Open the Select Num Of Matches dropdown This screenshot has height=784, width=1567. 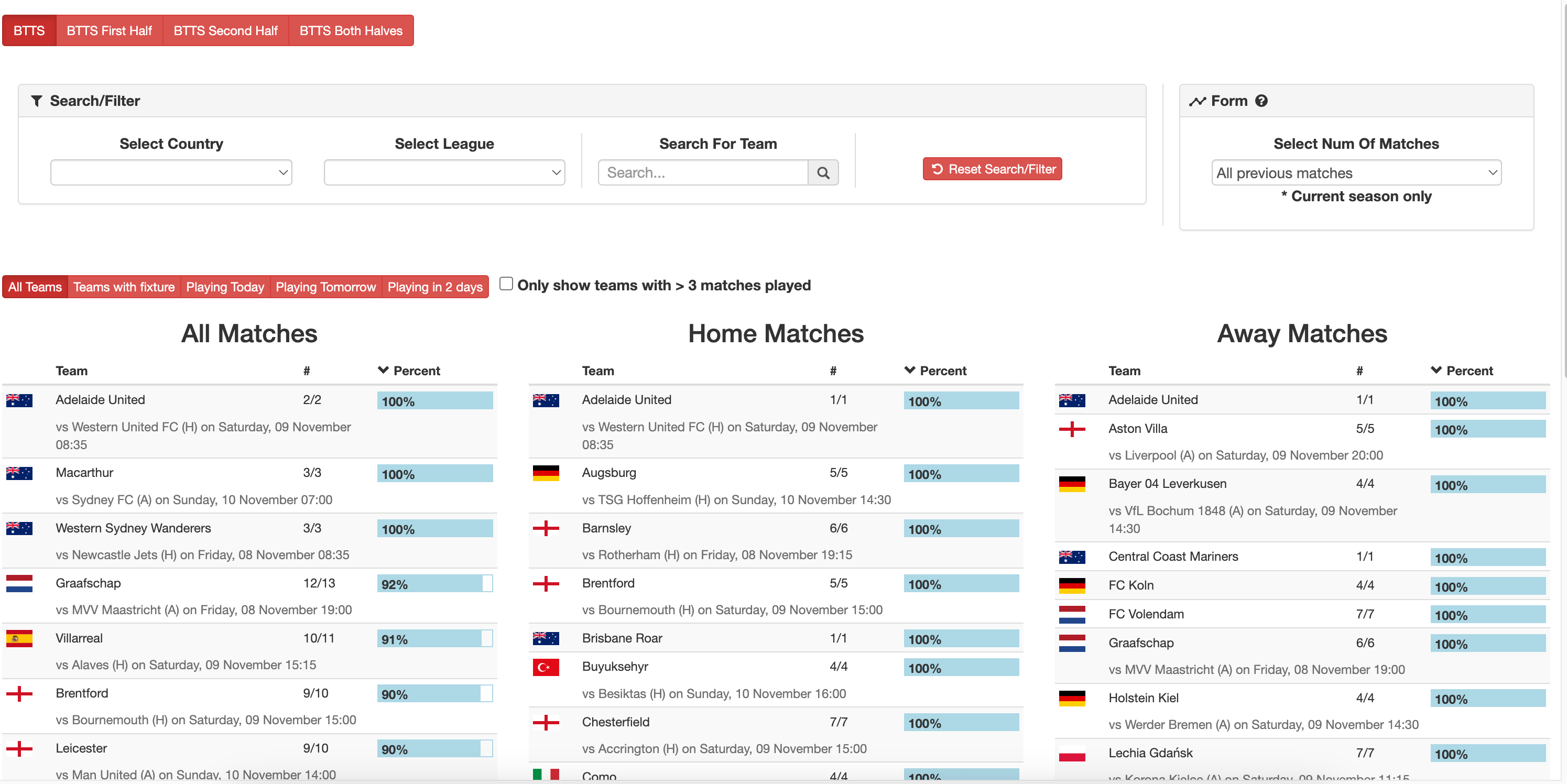point(1356,173)
